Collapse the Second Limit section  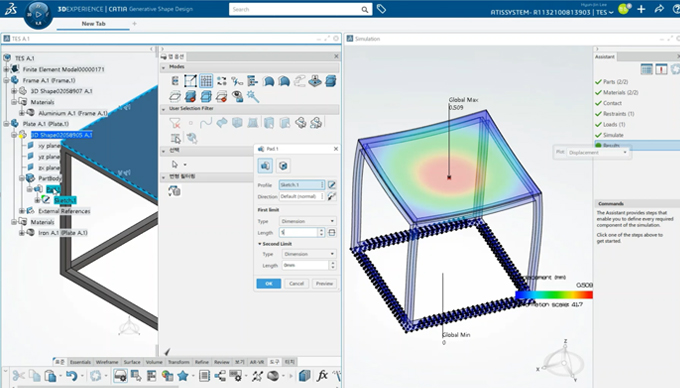[x=260, y=244]
